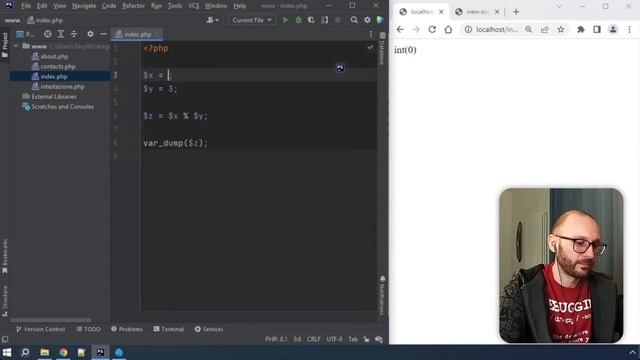This screenshot has width=640, height=360.
Task: Open the Tools menu
Action: (x=175, y=6)
